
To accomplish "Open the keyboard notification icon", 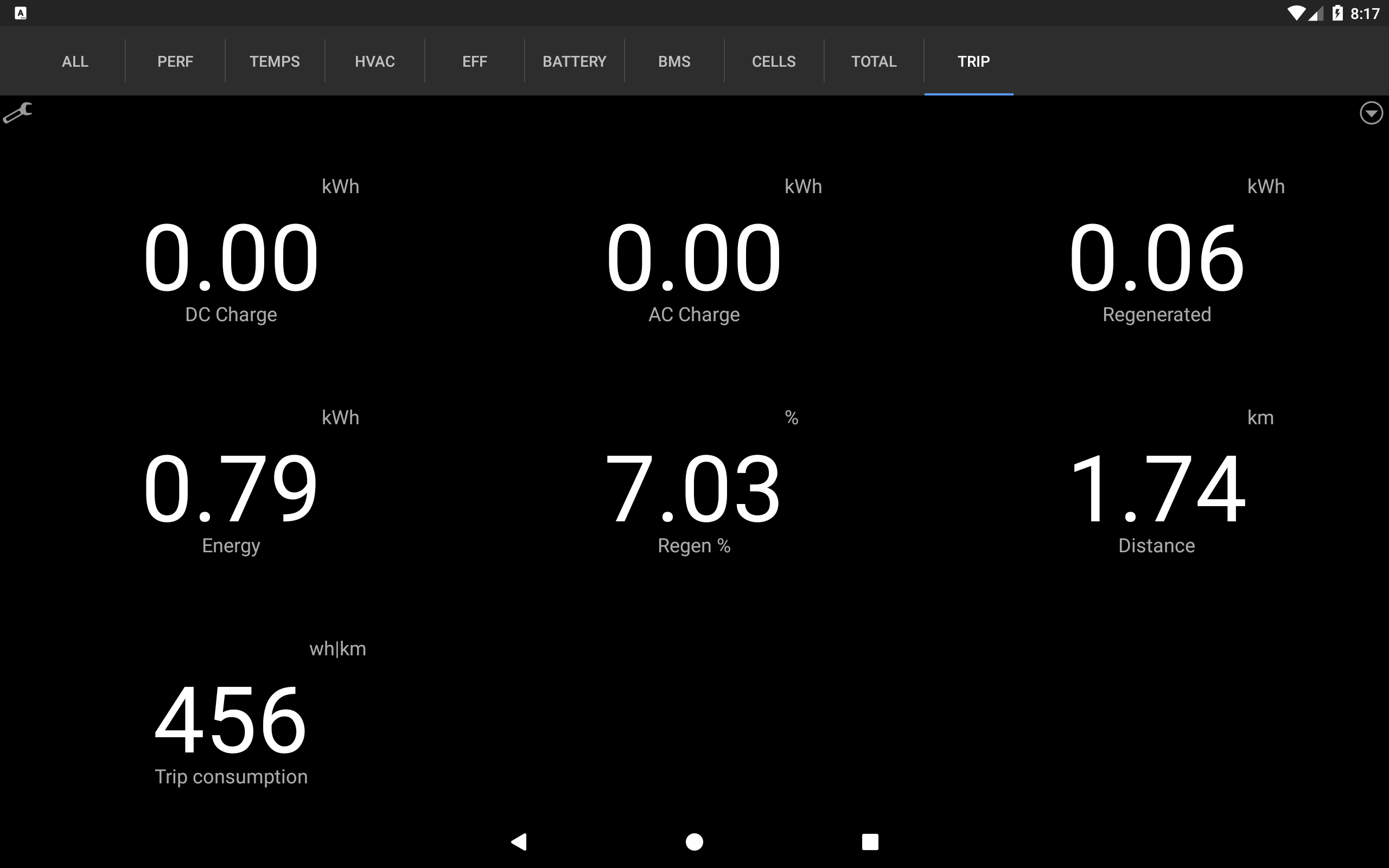I will [21, 12].
